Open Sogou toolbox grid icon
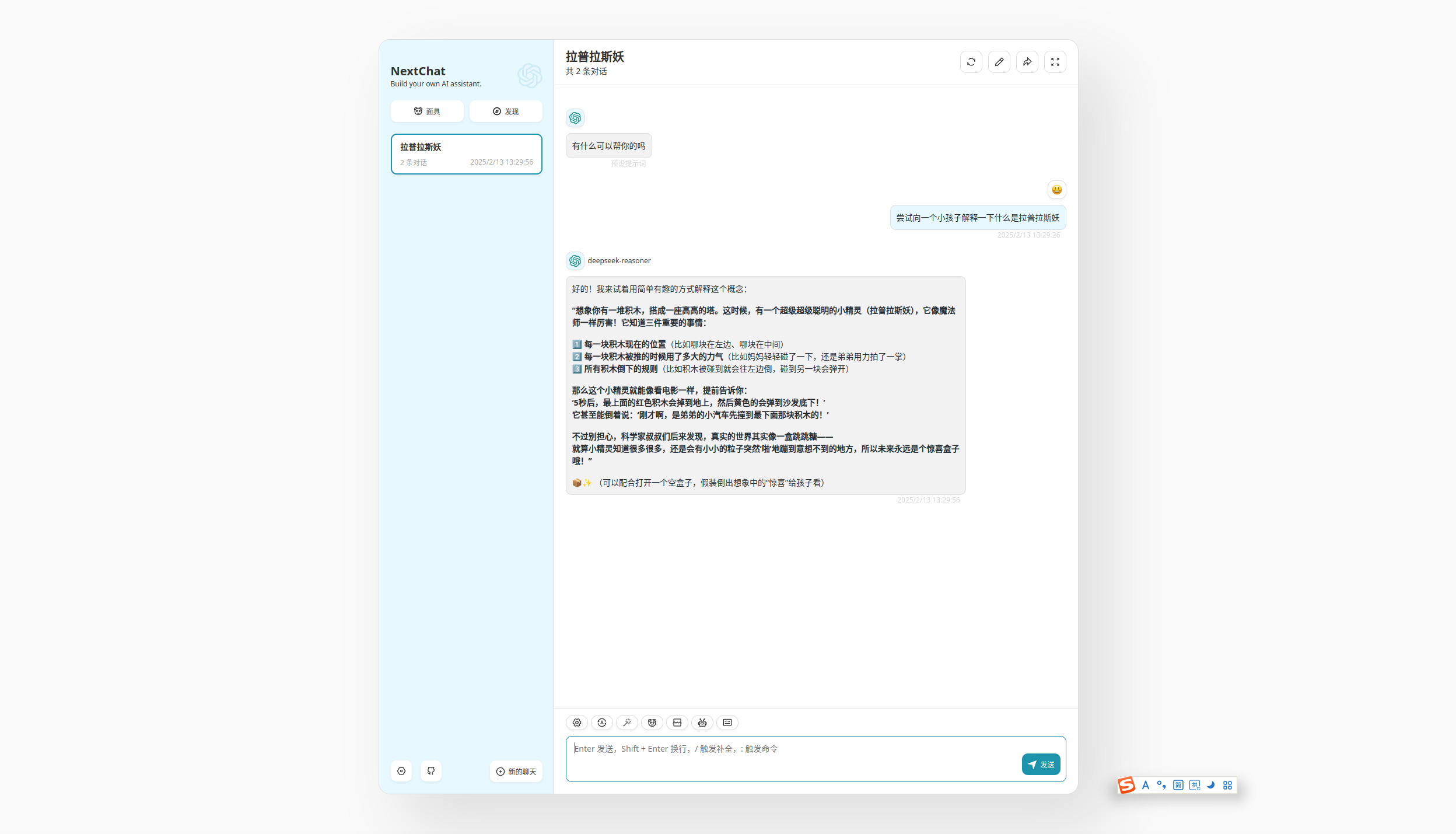1456x834 pixels. [1227, 785]
